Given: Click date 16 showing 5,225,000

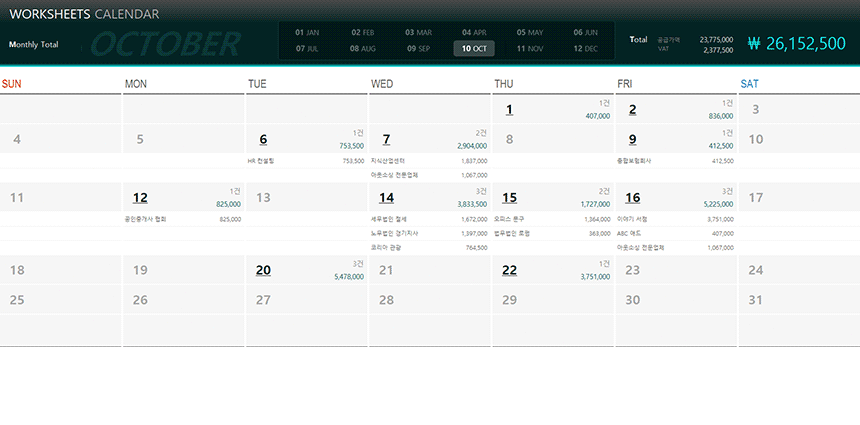Looking at the screenshot, I should coord(632,198).
